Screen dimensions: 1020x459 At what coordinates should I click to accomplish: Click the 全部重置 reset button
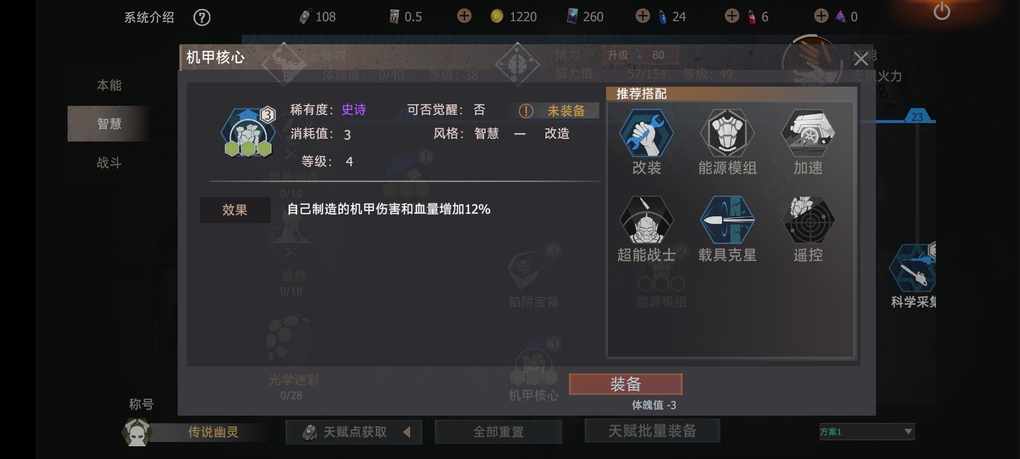pyautogui.click(x=498, y=432)
